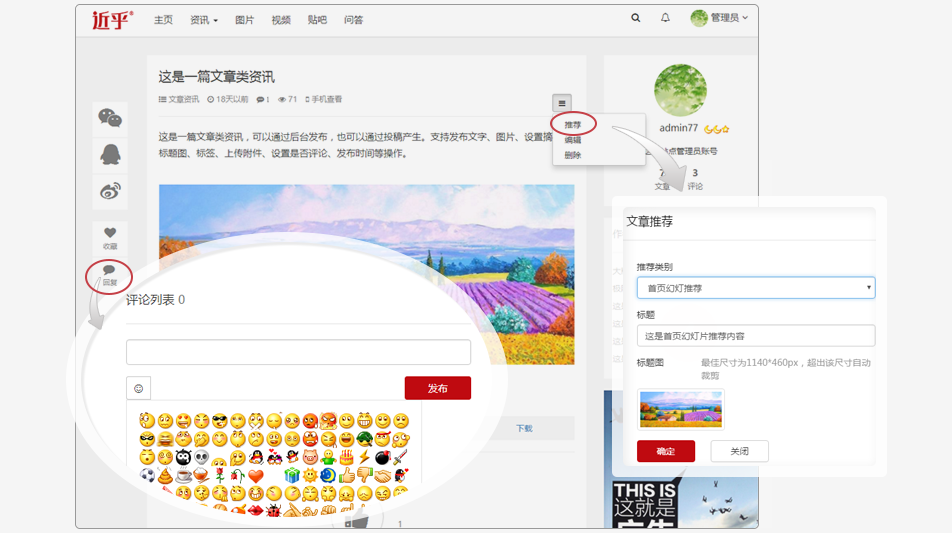Open the notifications bell icon
Image resolution: width=952 pixels, height=533 pixels.
pos(665,18)
